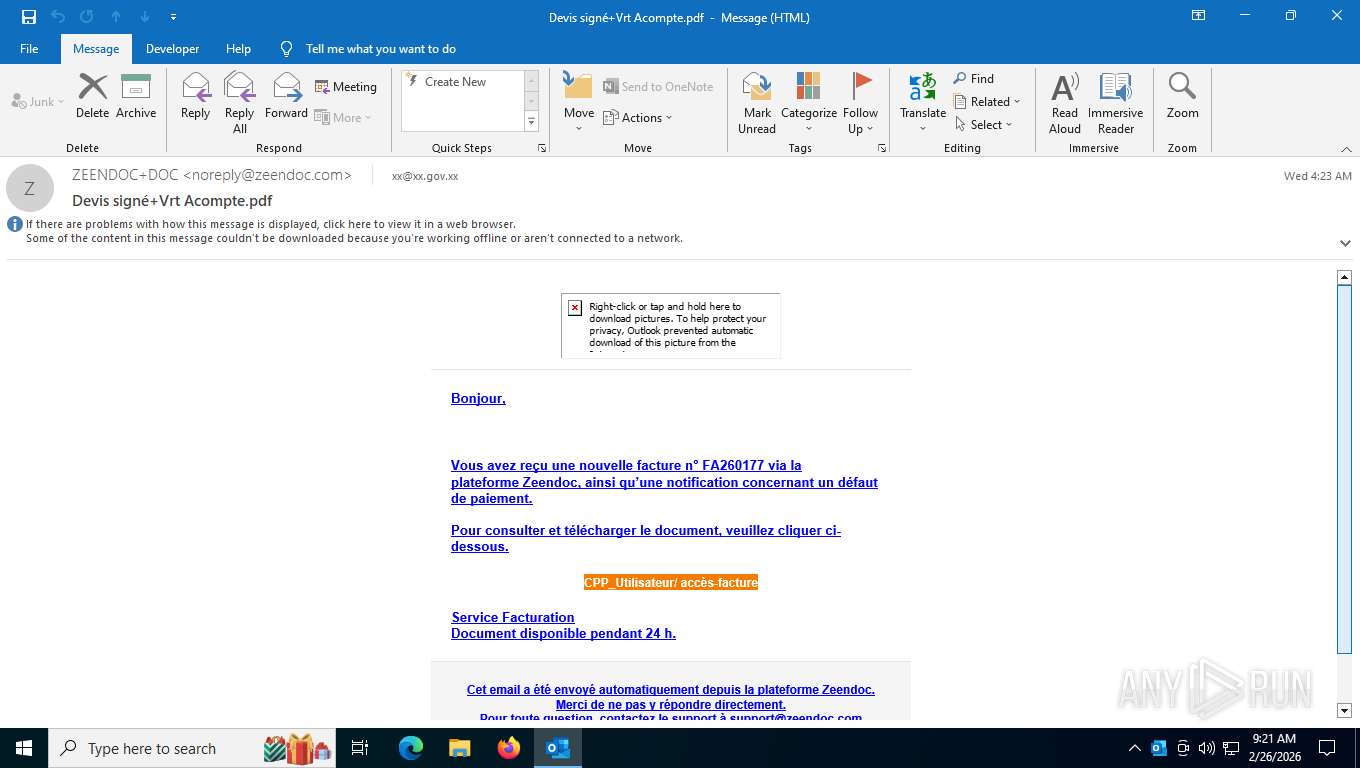The width and height of the screenshot is (1360, 768).
Task: Click 'Cet email a été envoyé automatiquement' link
Action: (671, 690)
